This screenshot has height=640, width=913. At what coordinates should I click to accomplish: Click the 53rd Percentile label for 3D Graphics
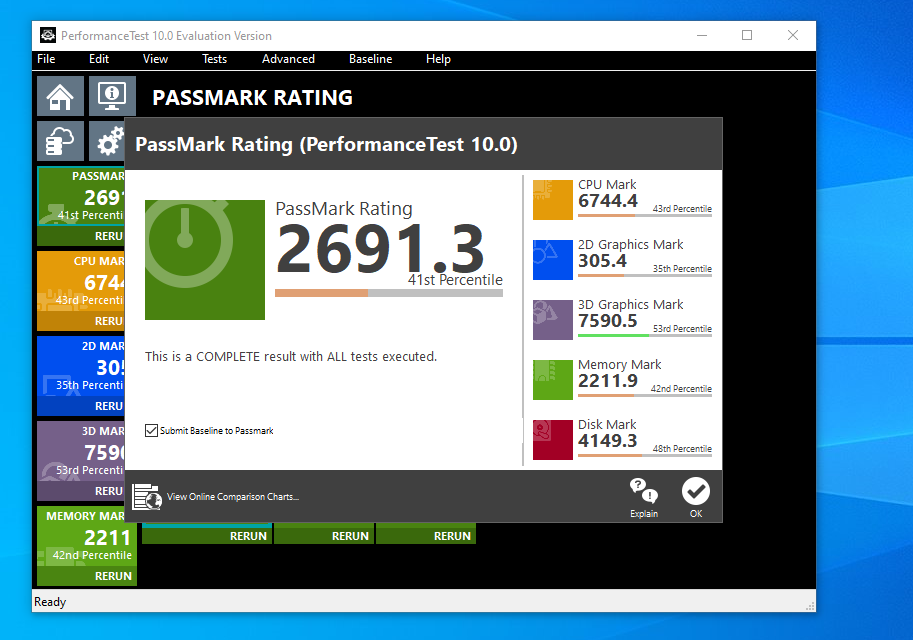pos(682,328)
